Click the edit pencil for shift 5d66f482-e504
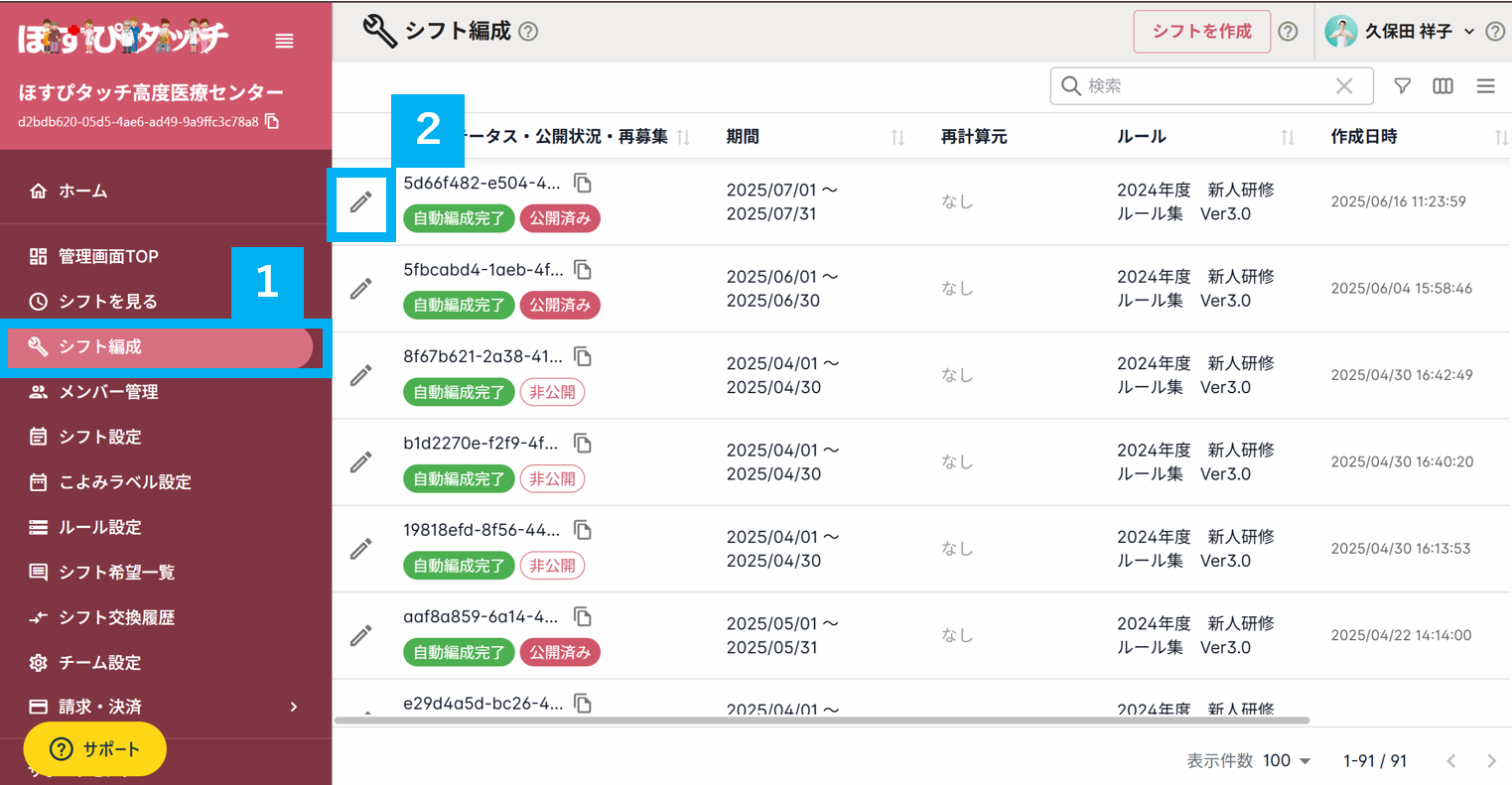This screenshot has height=785, width=1512. click(361, 202)
